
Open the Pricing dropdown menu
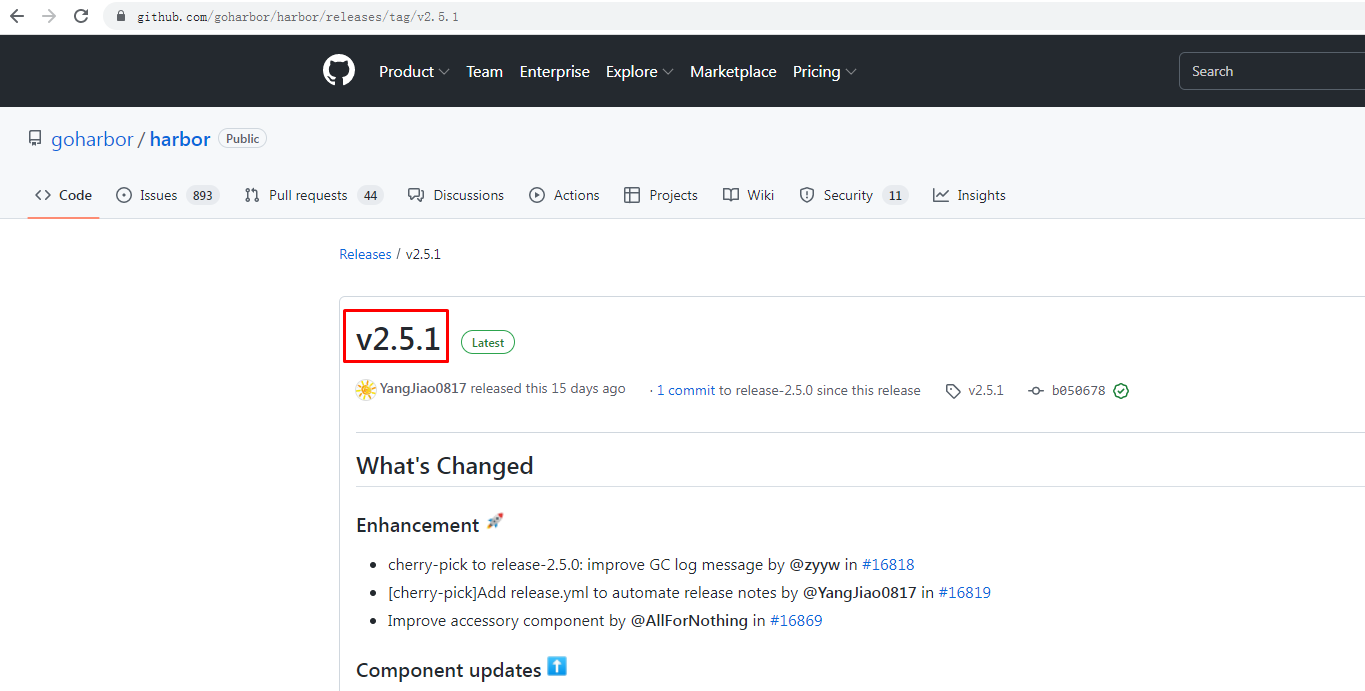[x=824, y=72]
